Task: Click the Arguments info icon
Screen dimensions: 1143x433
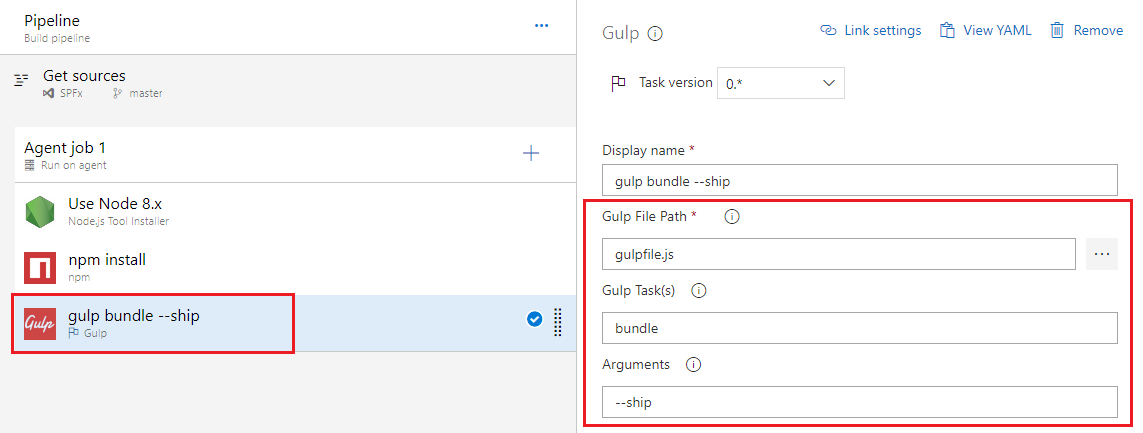Action: tap(693, 365)
